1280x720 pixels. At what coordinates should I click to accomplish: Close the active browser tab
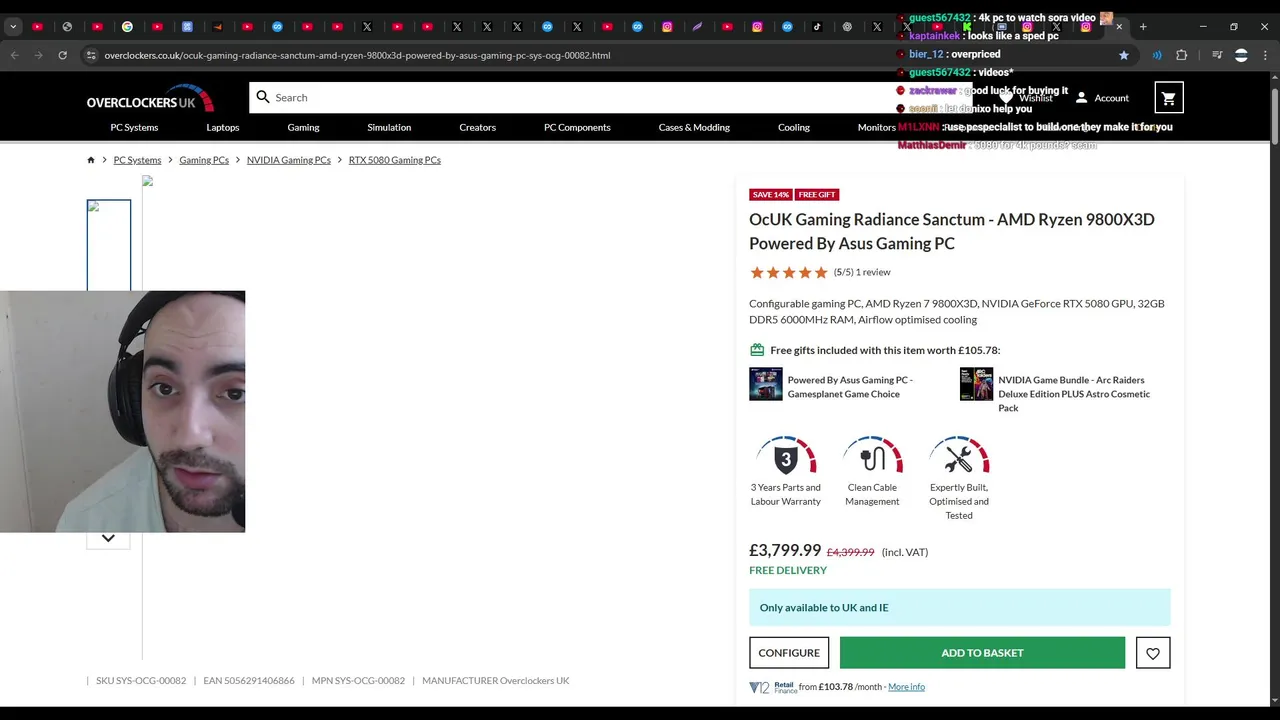1119,27
